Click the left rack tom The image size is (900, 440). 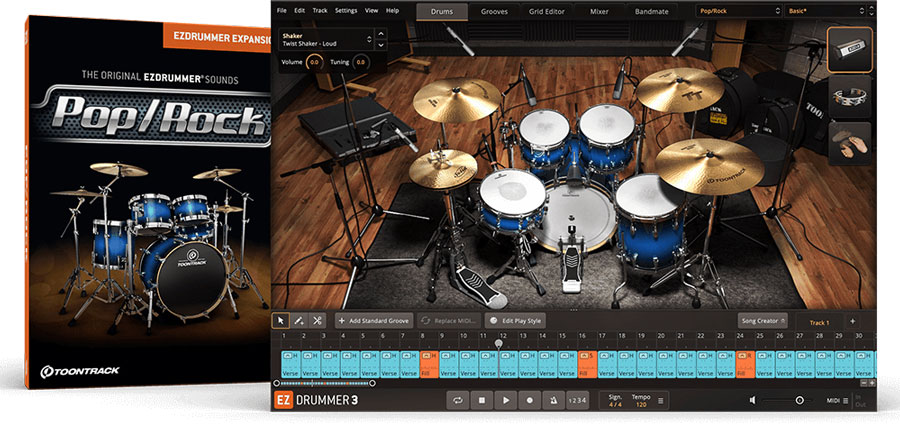pyautogui.click(x=544, y=138)
